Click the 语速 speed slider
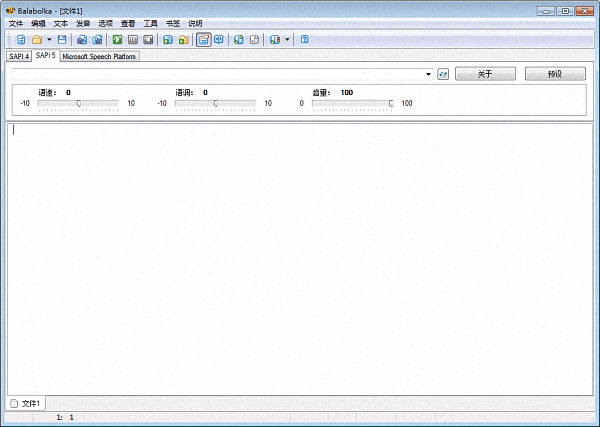Viewport: 600px width, 427px height. (78, 103)
